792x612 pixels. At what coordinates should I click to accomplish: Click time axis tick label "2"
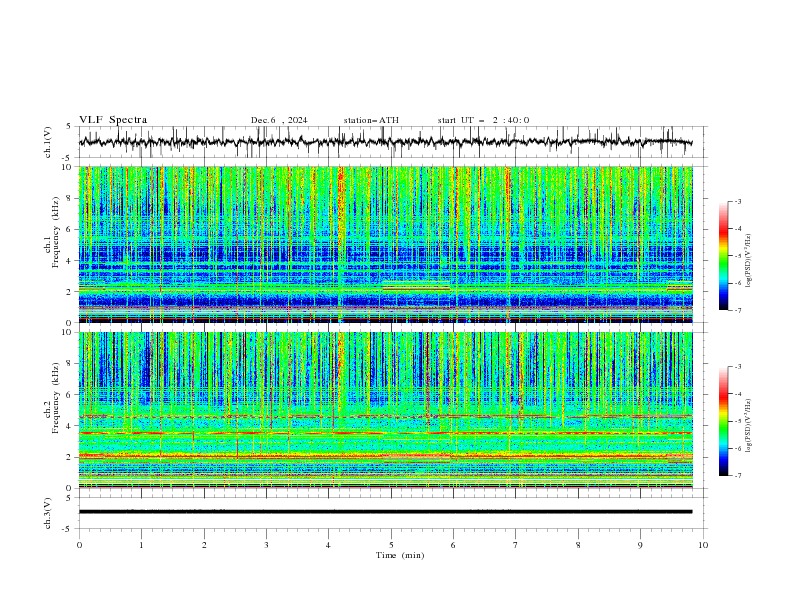click(x=204, y=545)
